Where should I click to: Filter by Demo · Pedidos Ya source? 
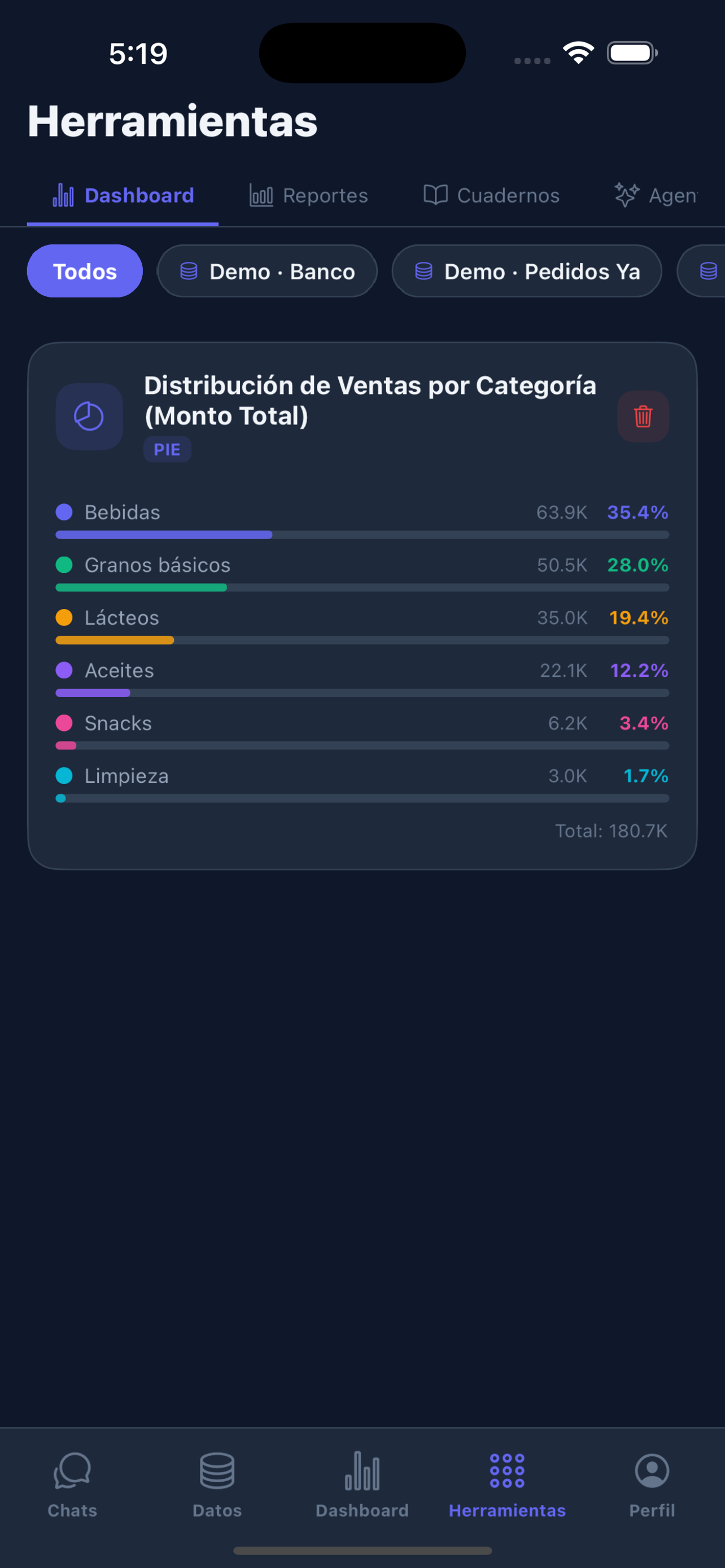click(x=527, y=271)
